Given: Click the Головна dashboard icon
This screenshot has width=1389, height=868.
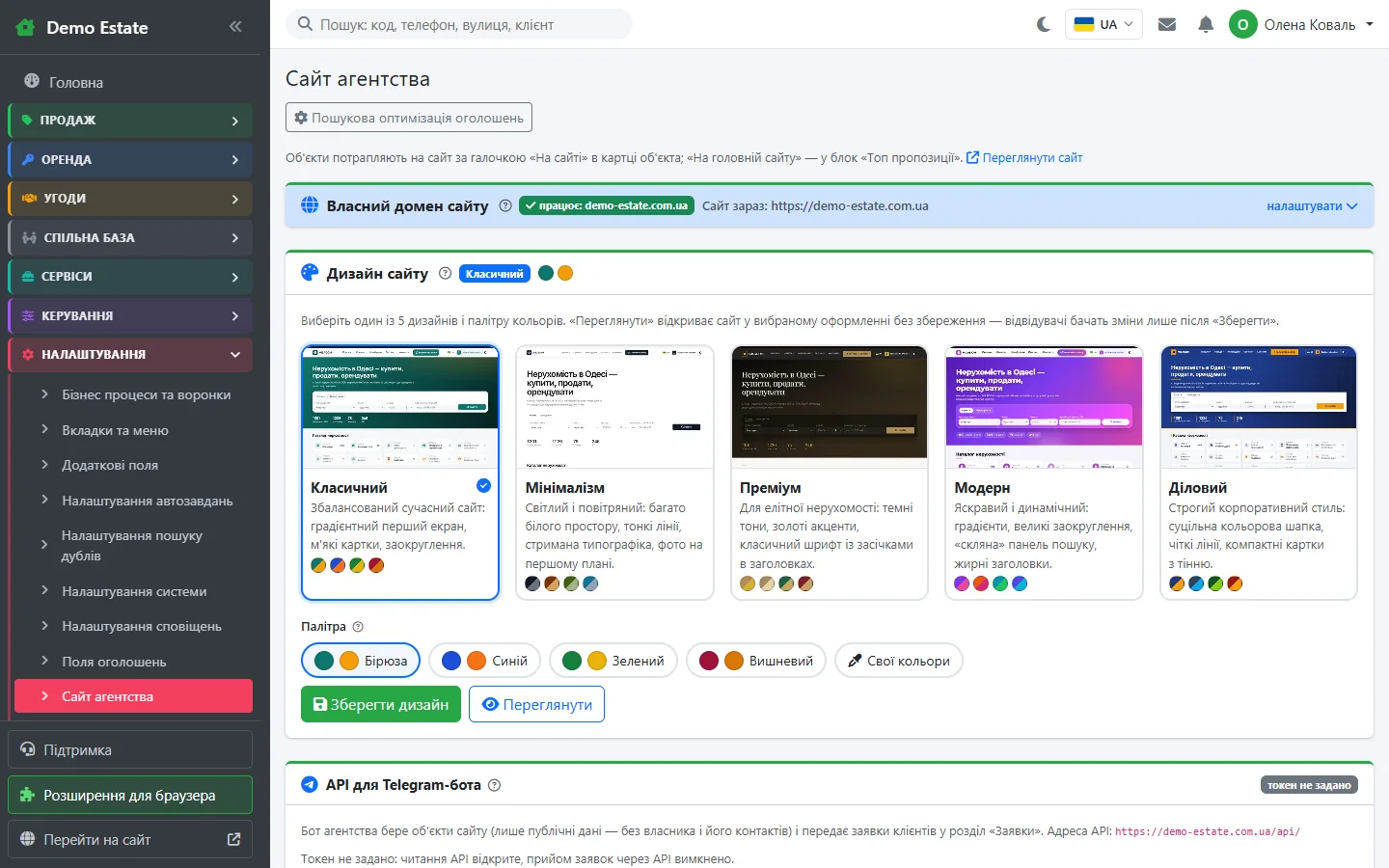Looking at the screenshot, I should point(32,82).
